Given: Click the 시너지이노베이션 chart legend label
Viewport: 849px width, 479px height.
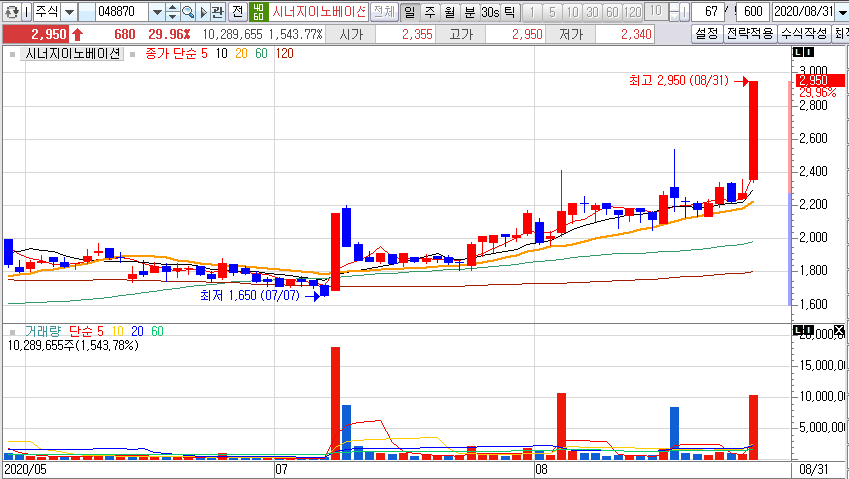Looking at the screenshot, I should click(x=73, y=54).
